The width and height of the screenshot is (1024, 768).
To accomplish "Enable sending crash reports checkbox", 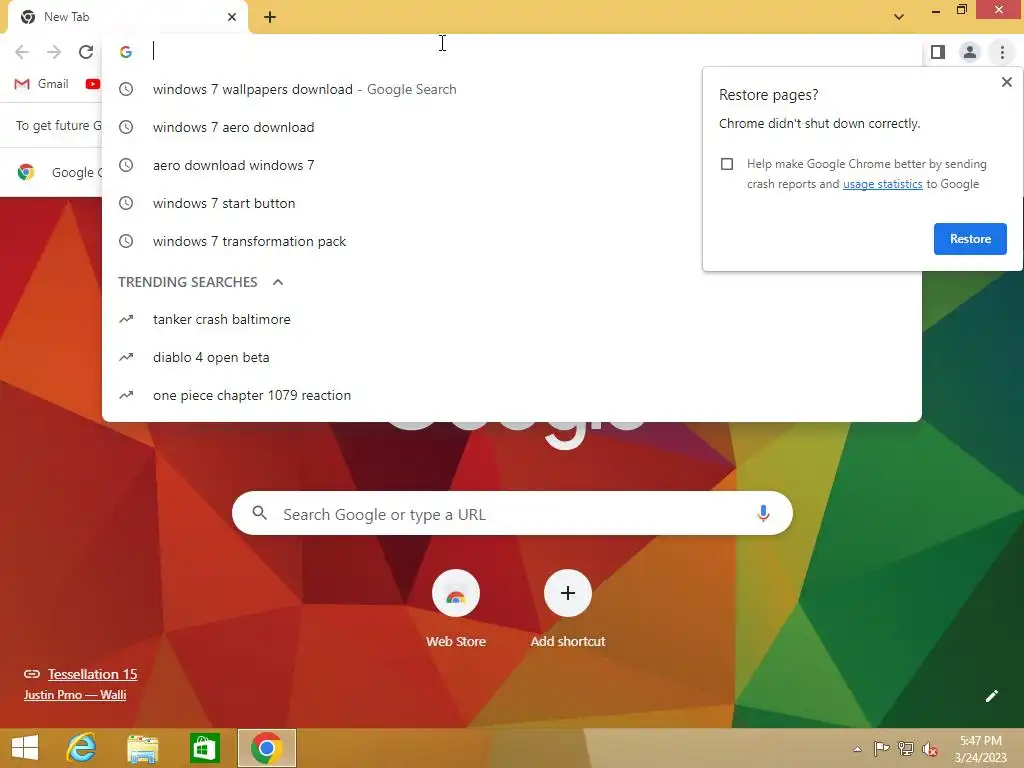I will [727, 164].
